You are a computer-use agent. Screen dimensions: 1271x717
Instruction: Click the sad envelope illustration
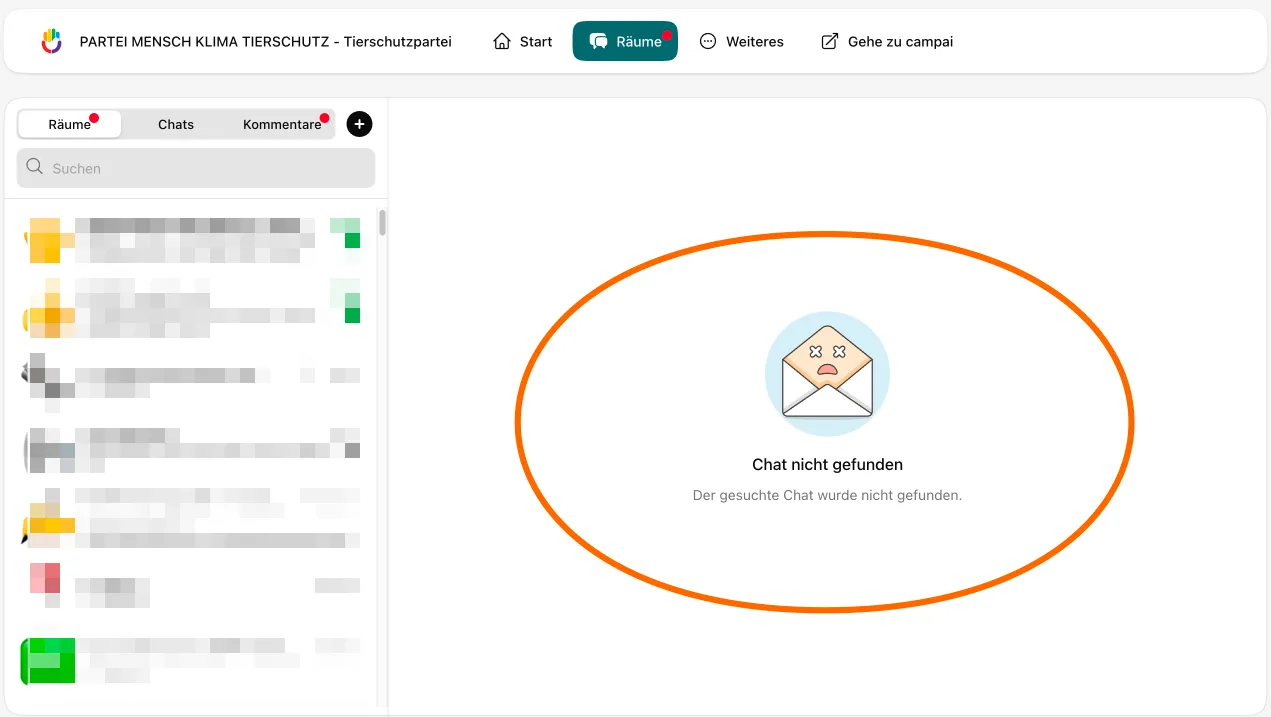click(827, 374)
